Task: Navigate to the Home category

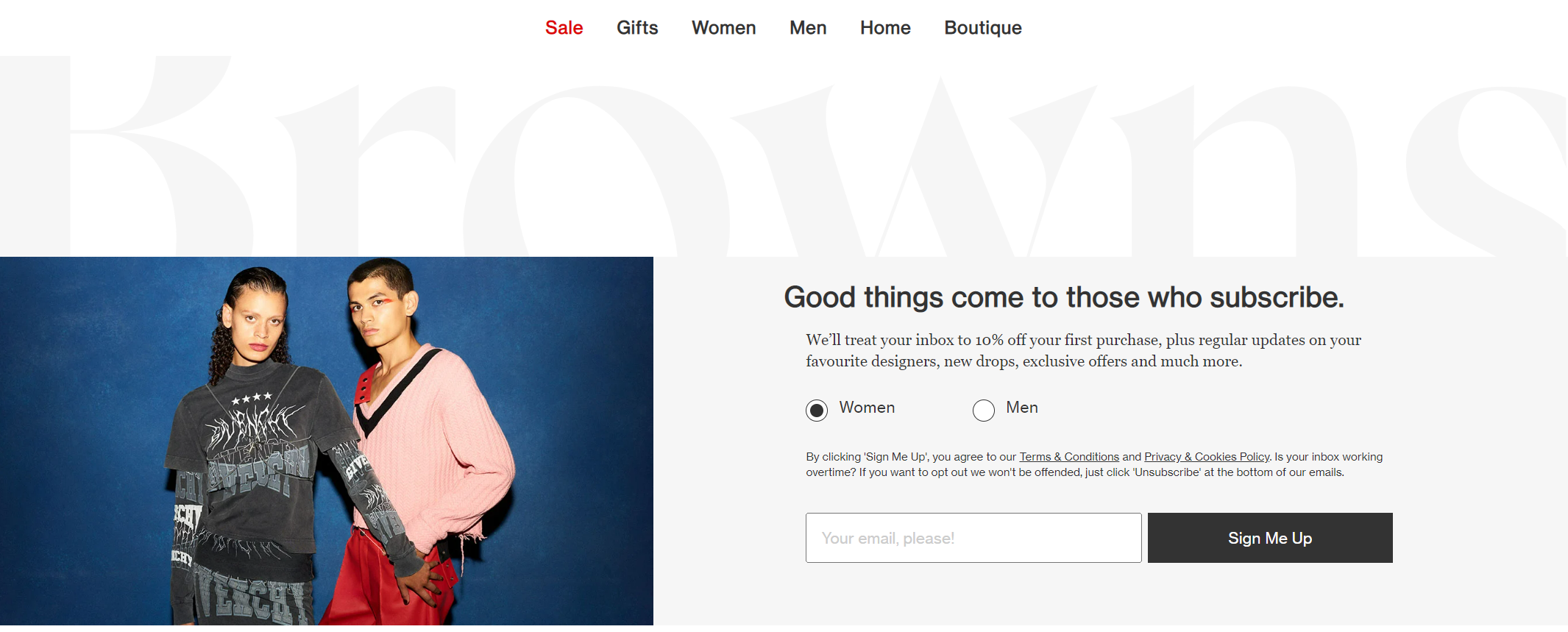Action: [x=885, y=28]
